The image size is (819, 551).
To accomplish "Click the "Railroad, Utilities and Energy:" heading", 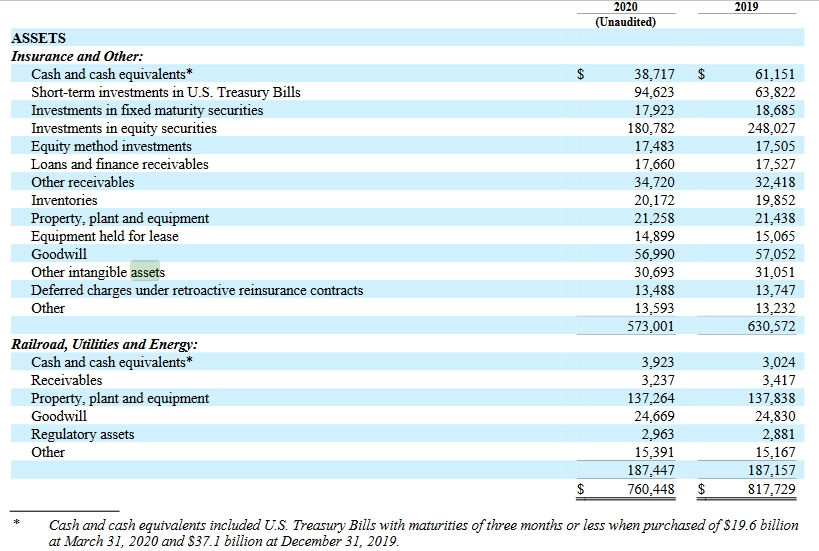I will 104,344.
